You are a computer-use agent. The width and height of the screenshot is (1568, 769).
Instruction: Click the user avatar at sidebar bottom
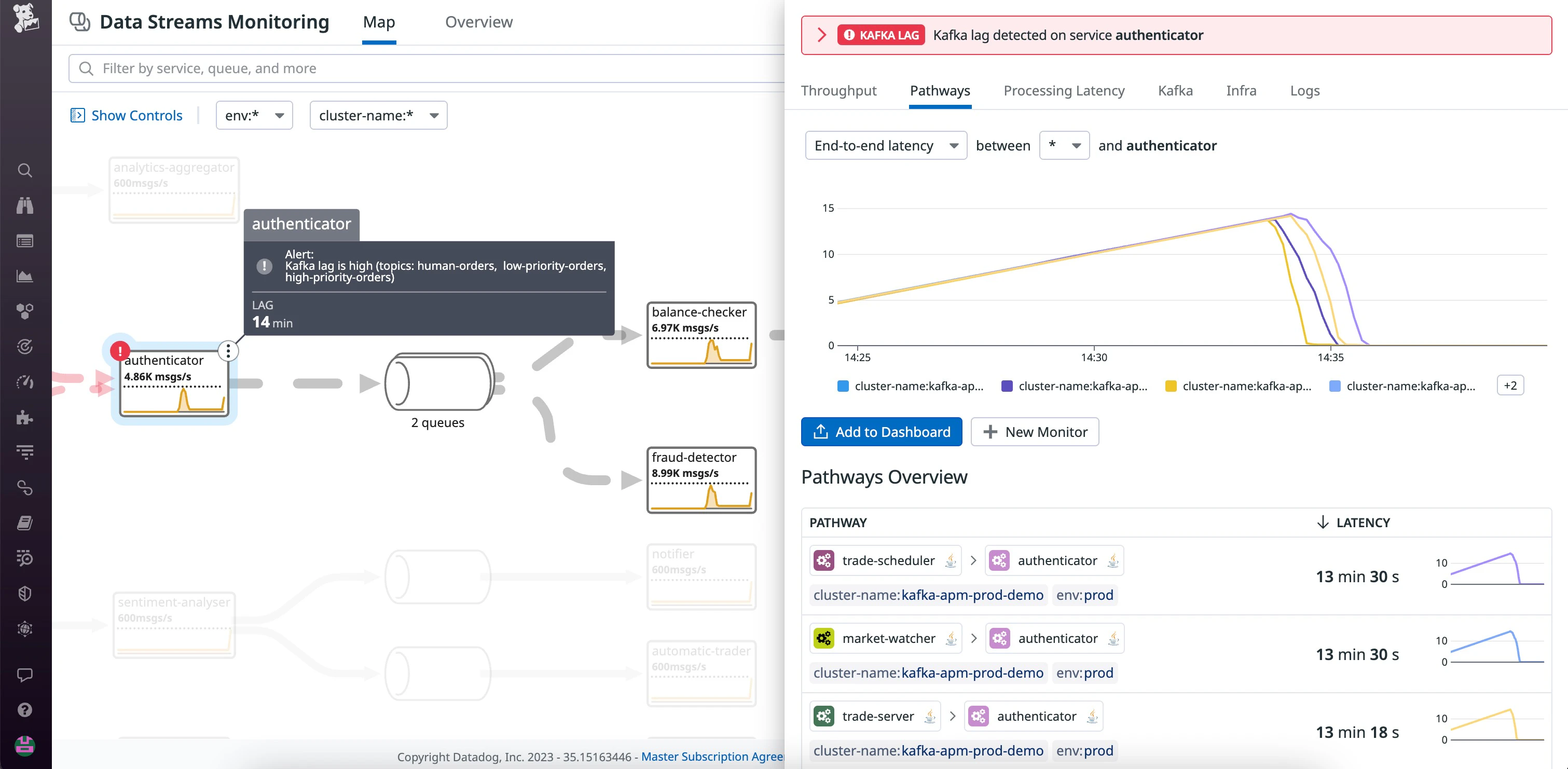[25, 746]
